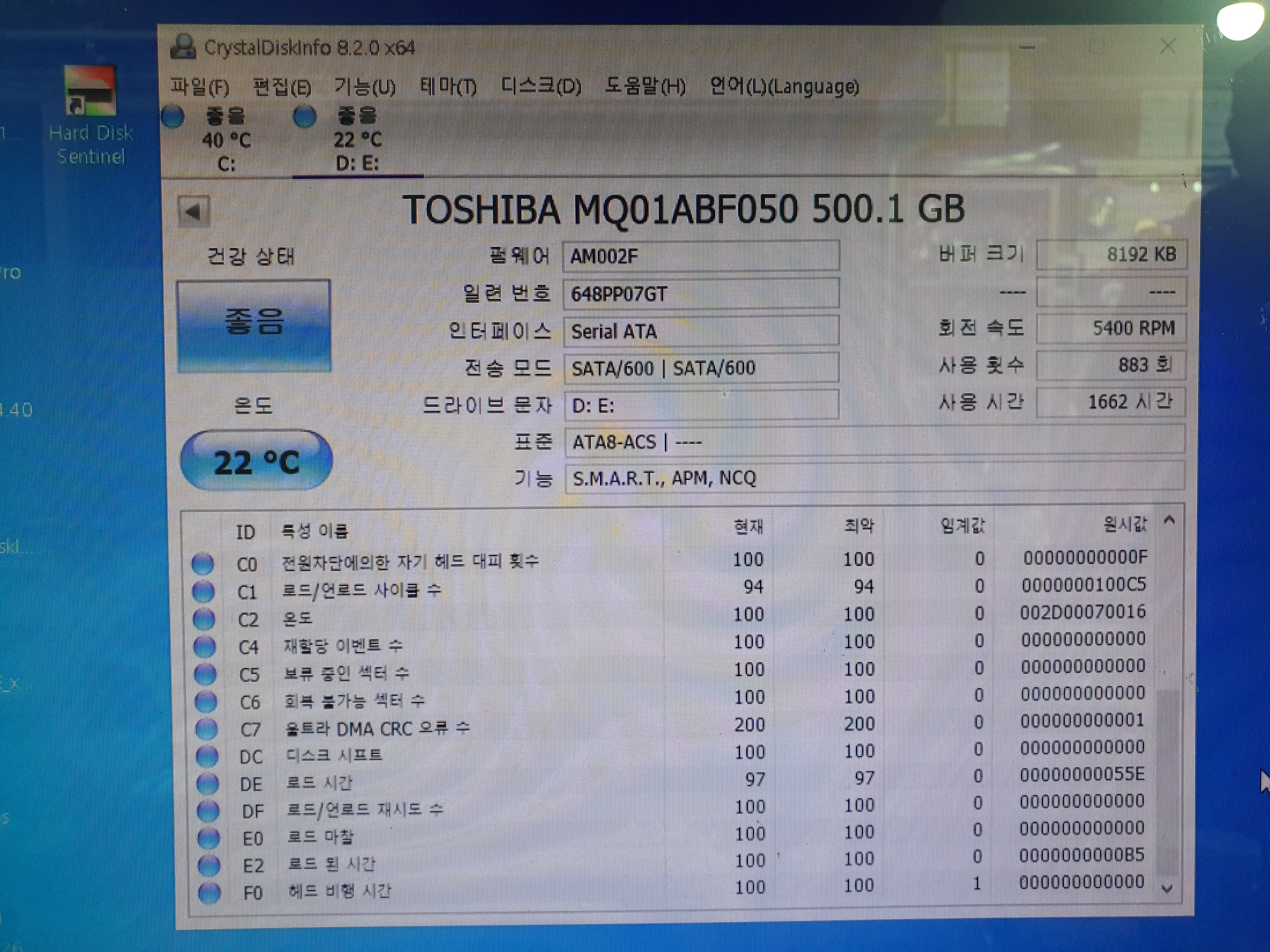Click the transfer mode field SATA/600

[701, 368]
